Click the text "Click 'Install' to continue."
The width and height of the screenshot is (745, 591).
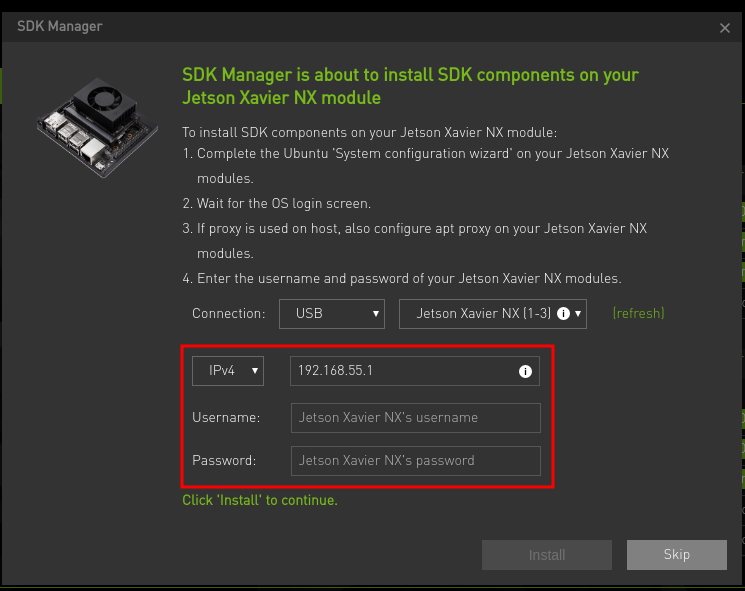pyautogui.click(x=260, y=500)
